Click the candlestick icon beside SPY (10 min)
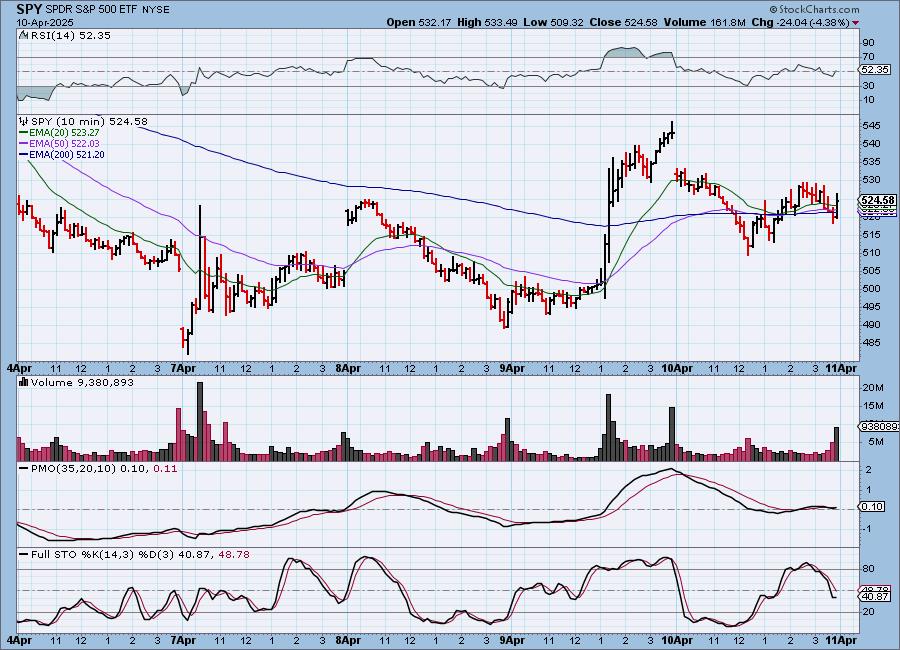 click(x=24, y=121)
